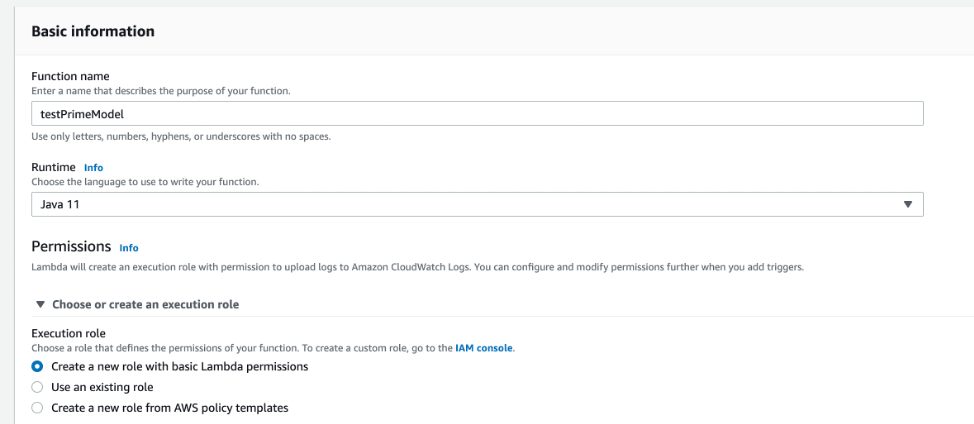
Task: Click "Enter a name that describes" helper text
Action: click(160, 91)
